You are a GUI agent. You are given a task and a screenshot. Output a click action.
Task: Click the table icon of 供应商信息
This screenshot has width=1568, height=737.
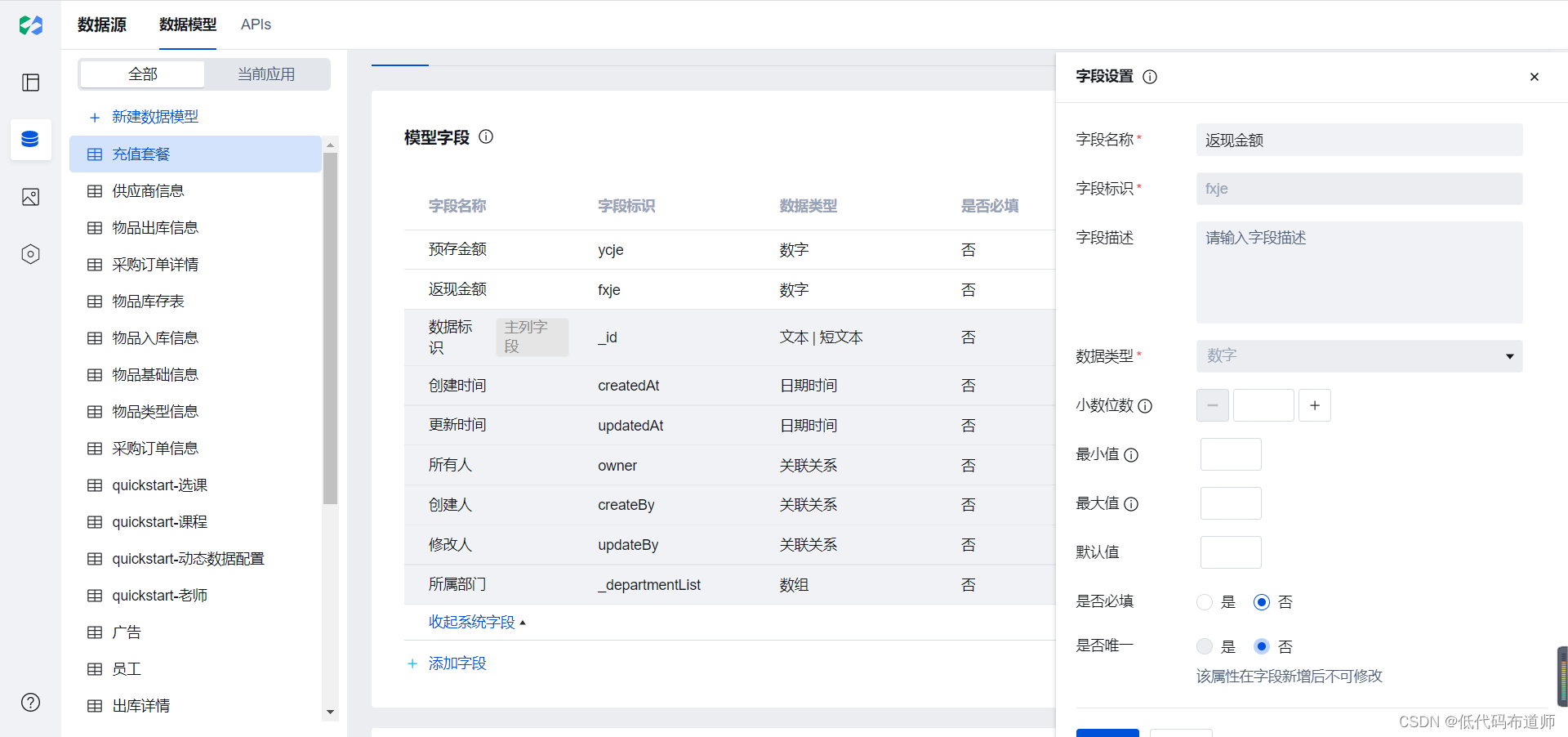coord(95,191)
